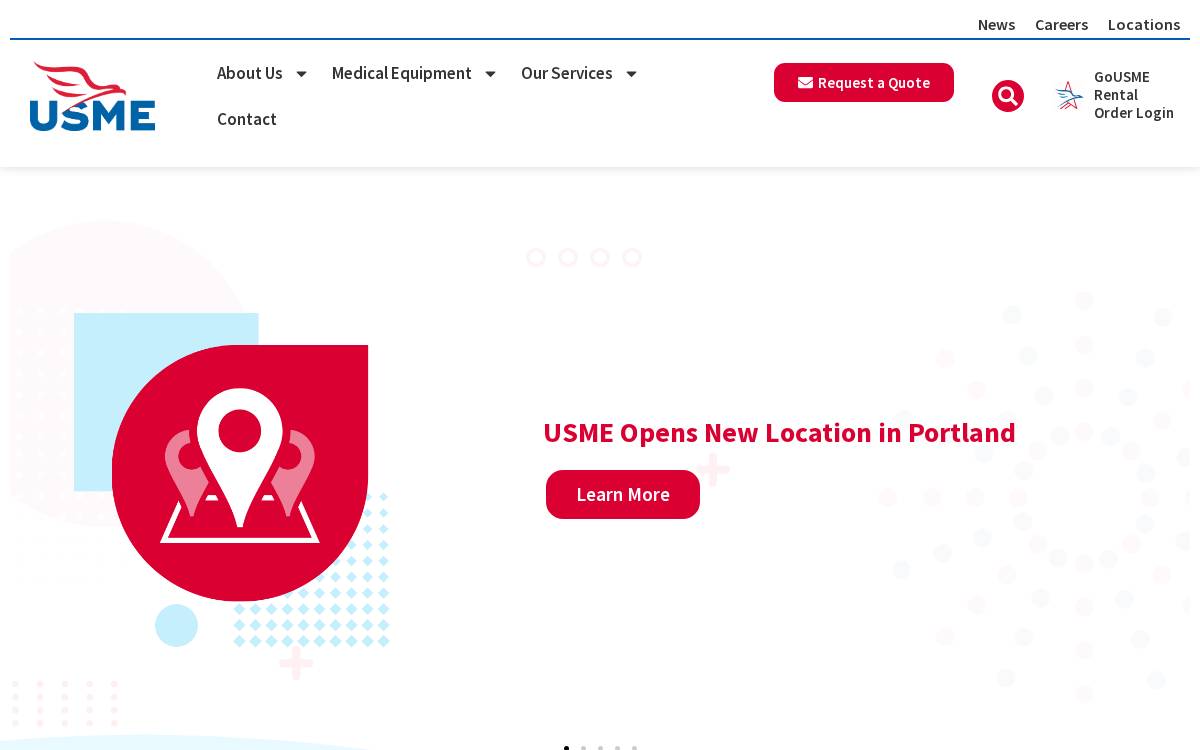Go to the Careers page
Screen dimensions: 1200x750
pos(1061,24)
